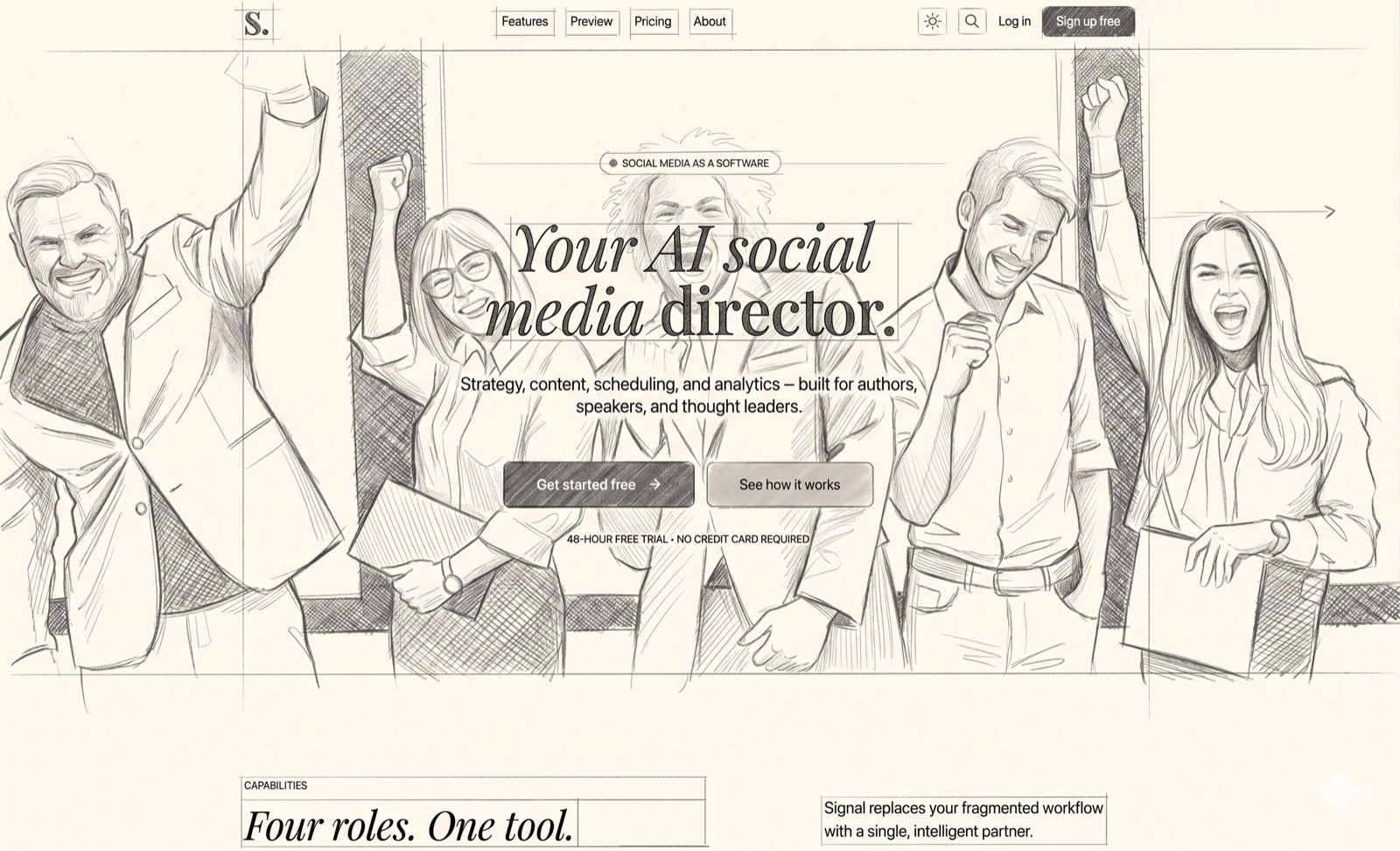The image size is (1400, 851).
Task: Click the faint diamond sparkle icon
Action: pyautogui.click(x=1340, y=790)
